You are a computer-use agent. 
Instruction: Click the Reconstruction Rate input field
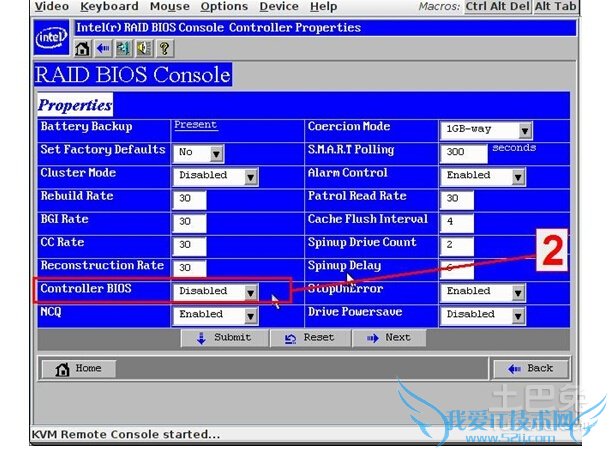(x=190, y=269)
